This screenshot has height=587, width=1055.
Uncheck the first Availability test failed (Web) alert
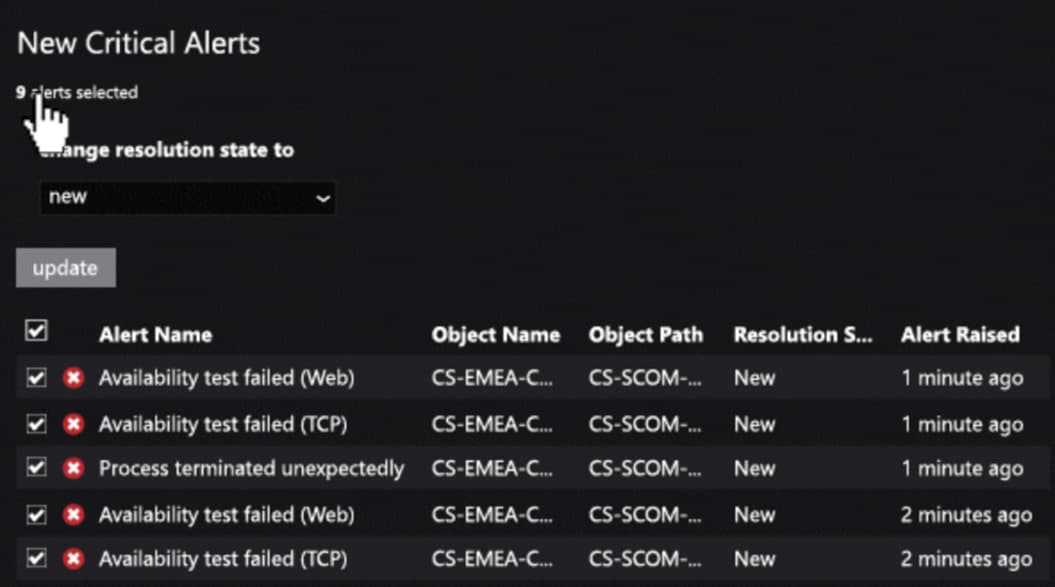tap(36, 378)
